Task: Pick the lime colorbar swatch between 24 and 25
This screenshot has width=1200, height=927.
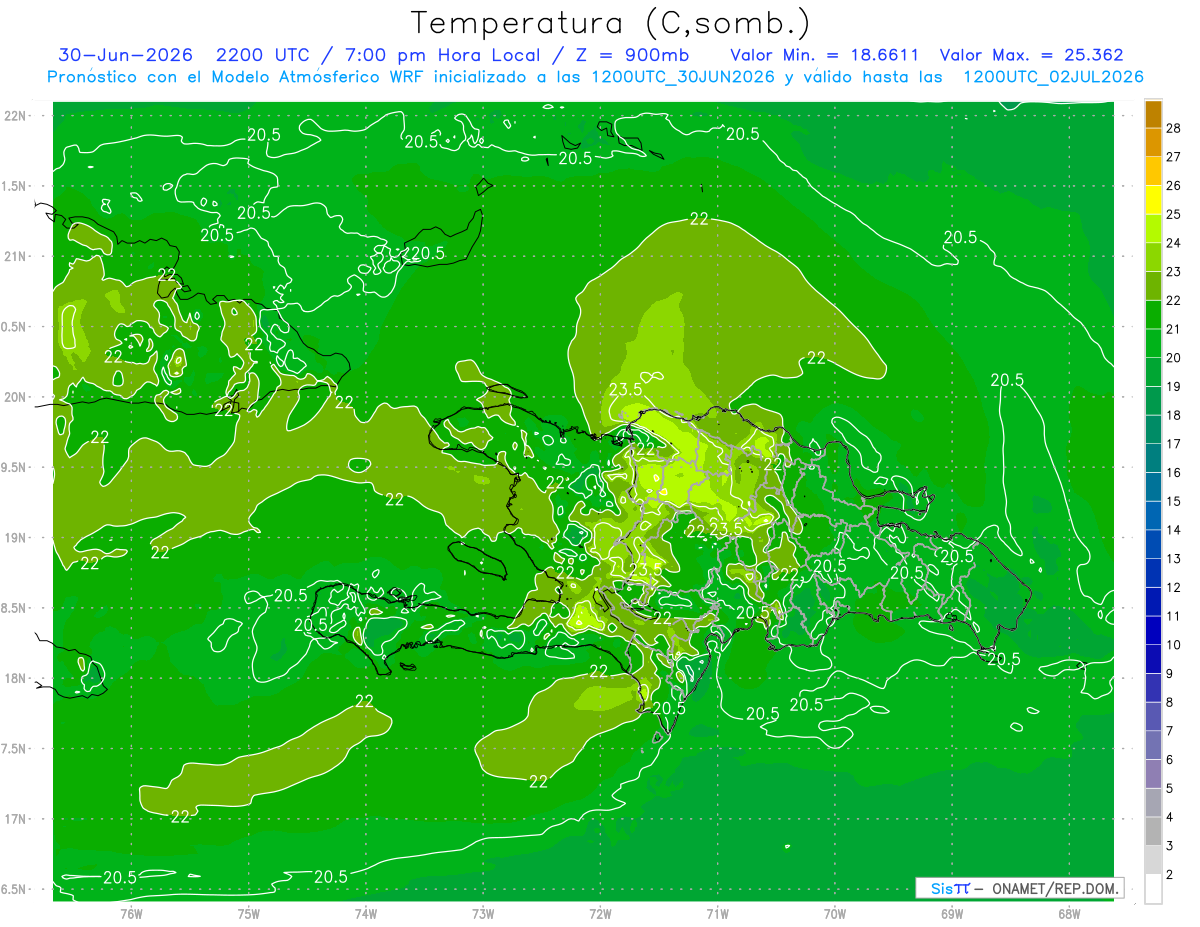Action: point(1153,229)
